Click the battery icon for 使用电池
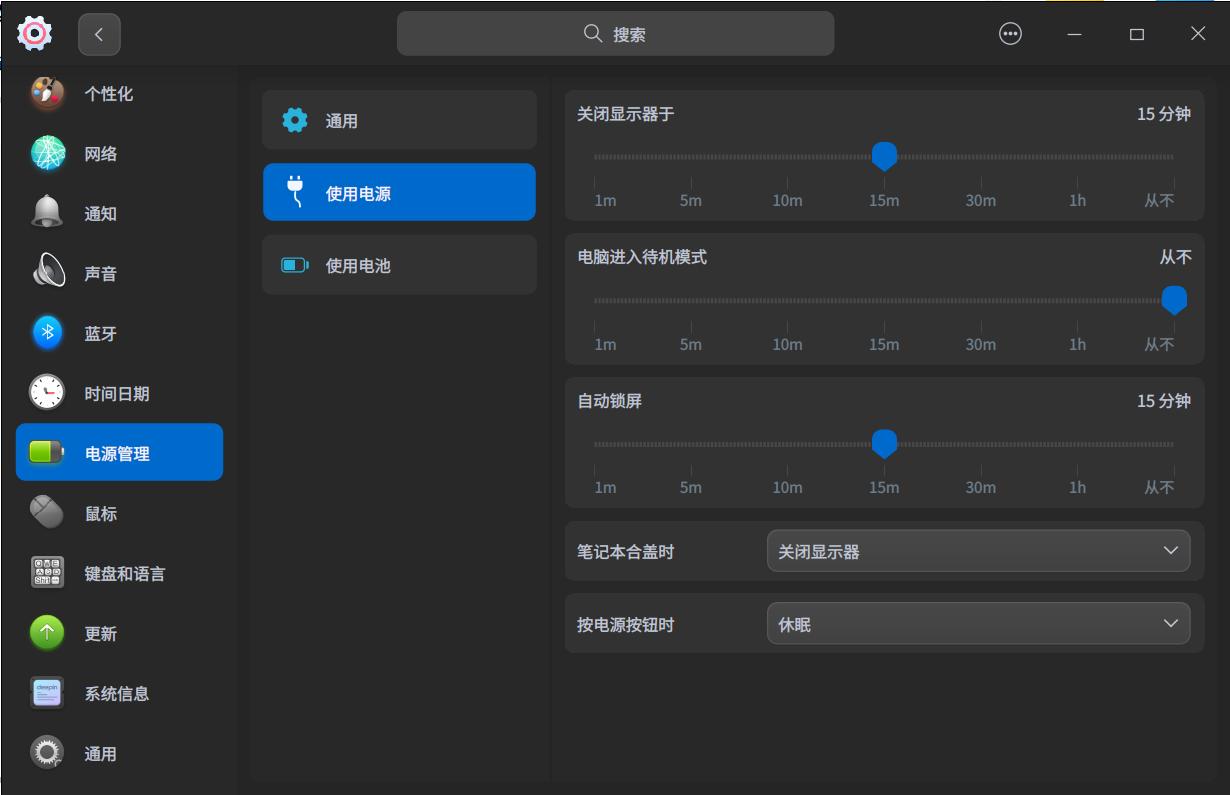 pos(295,265)
